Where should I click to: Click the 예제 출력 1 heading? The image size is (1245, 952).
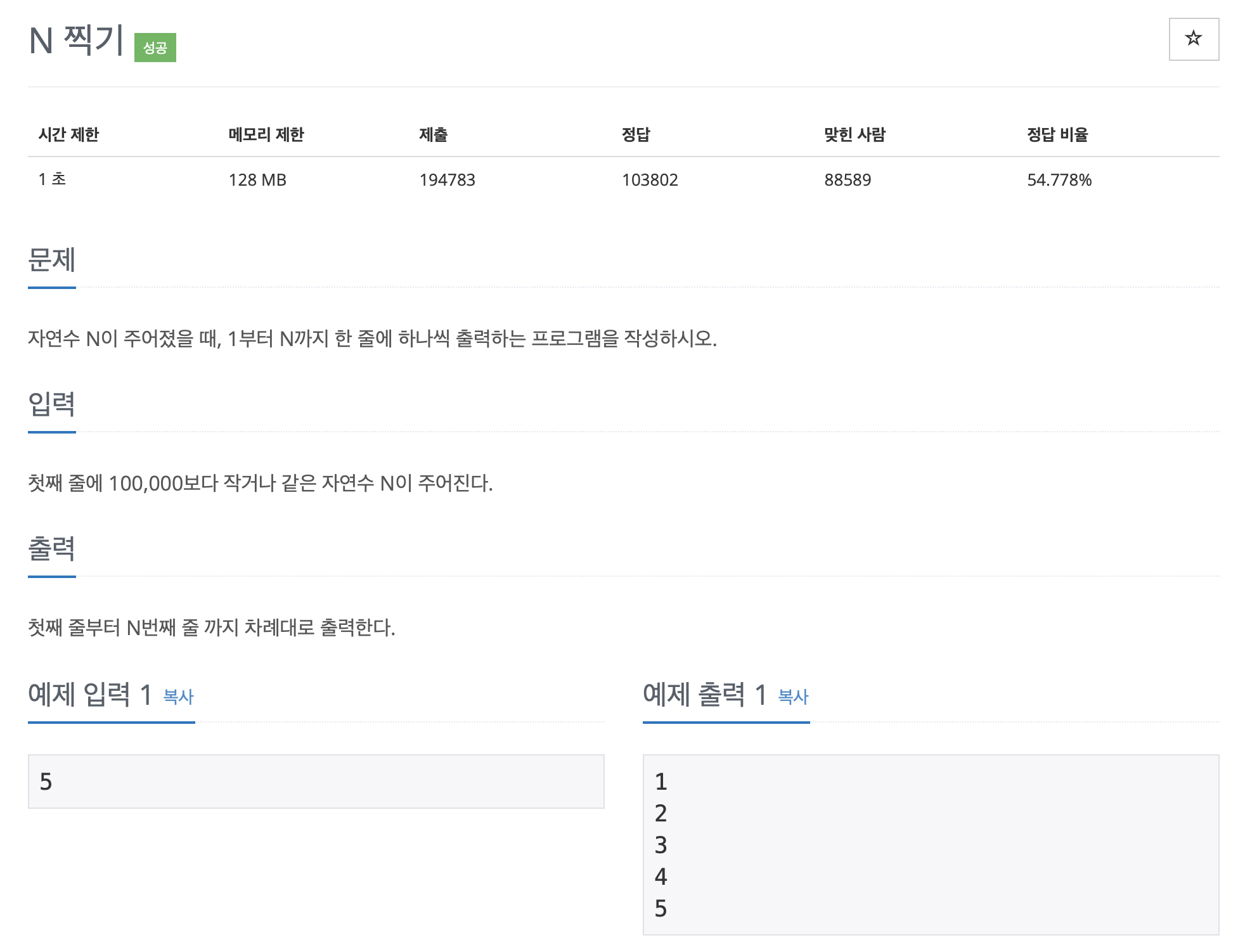click(x=704, y=695)
